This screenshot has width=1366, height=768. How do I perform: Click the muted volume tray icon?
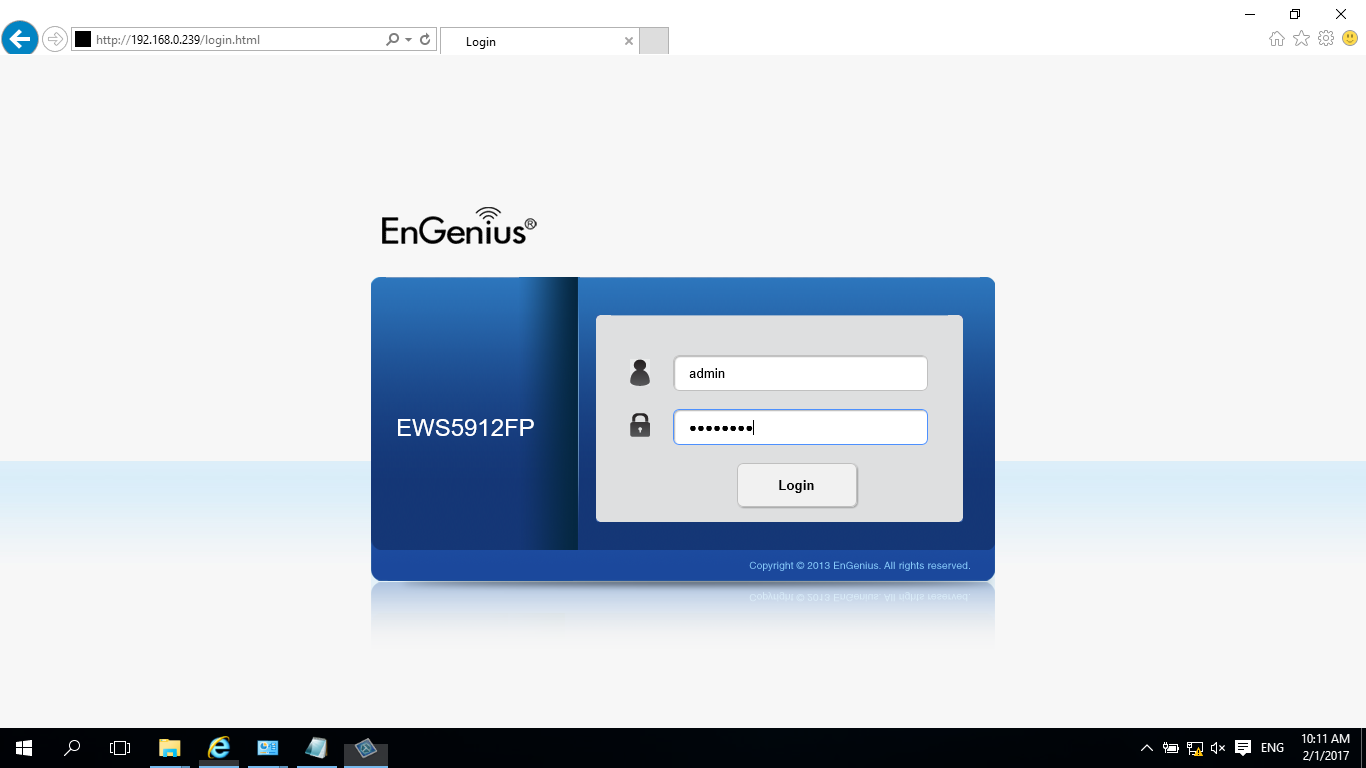click(1218, 748)
